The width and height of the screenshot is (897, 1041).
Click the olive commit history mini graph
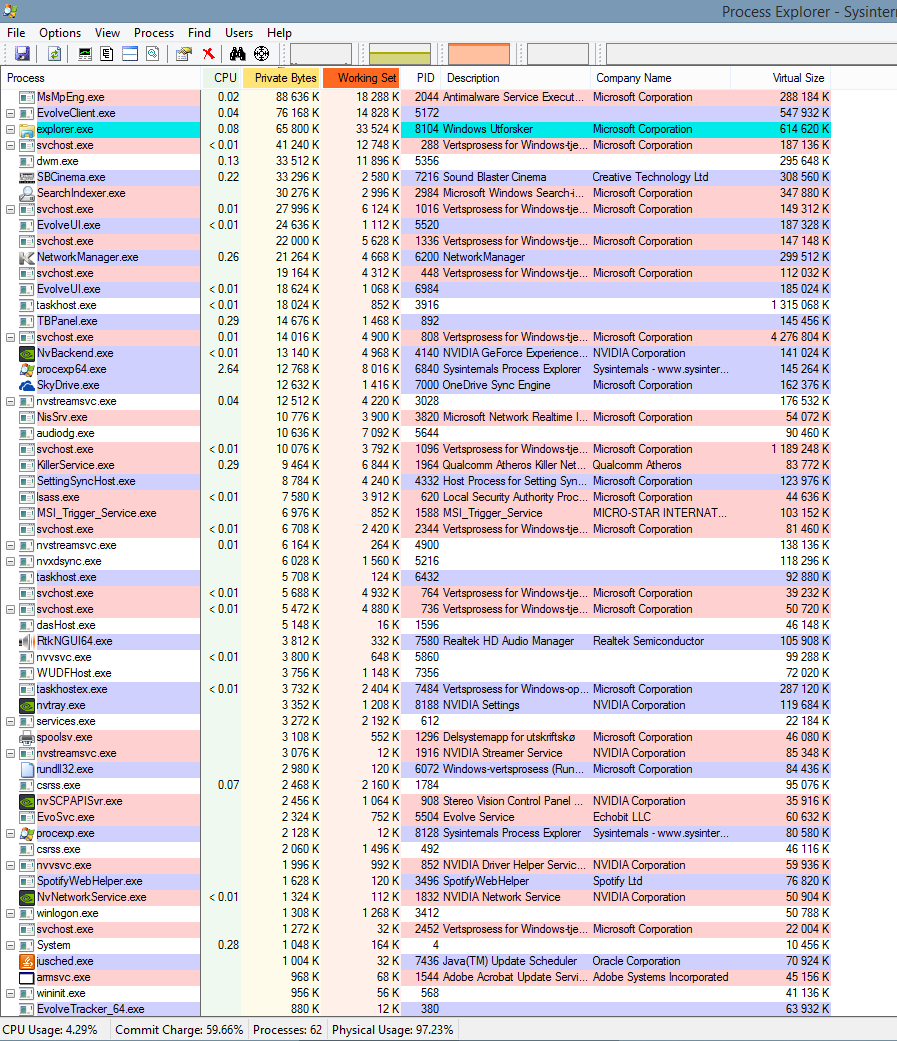400,54
